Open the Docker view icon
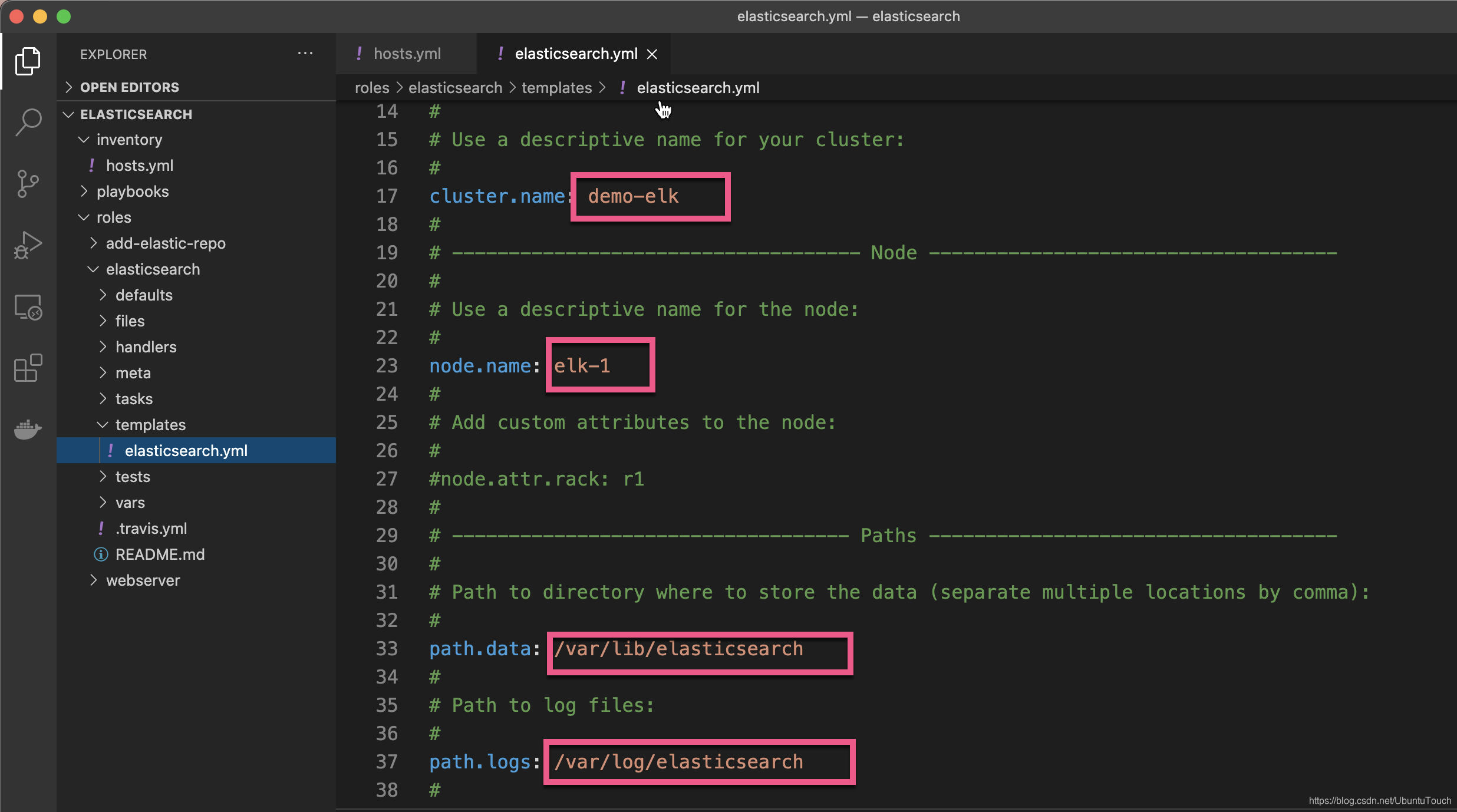The image size is (1457, 812). pos(28,429)
